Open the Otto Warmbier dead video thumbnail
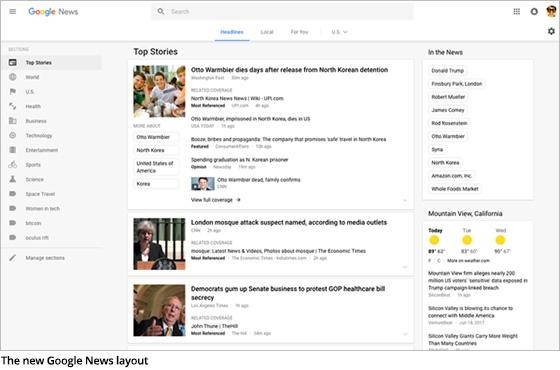 [x=202, y=184]
